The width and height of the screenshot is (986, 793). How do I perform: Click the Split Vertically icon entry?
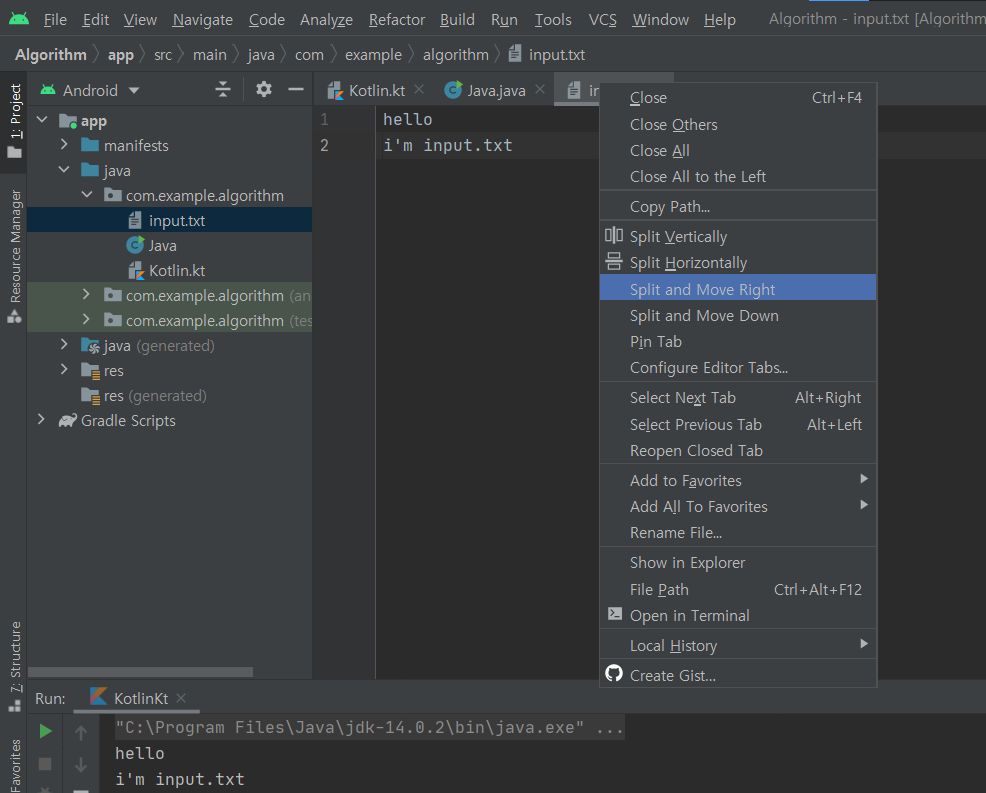[738, 236]
